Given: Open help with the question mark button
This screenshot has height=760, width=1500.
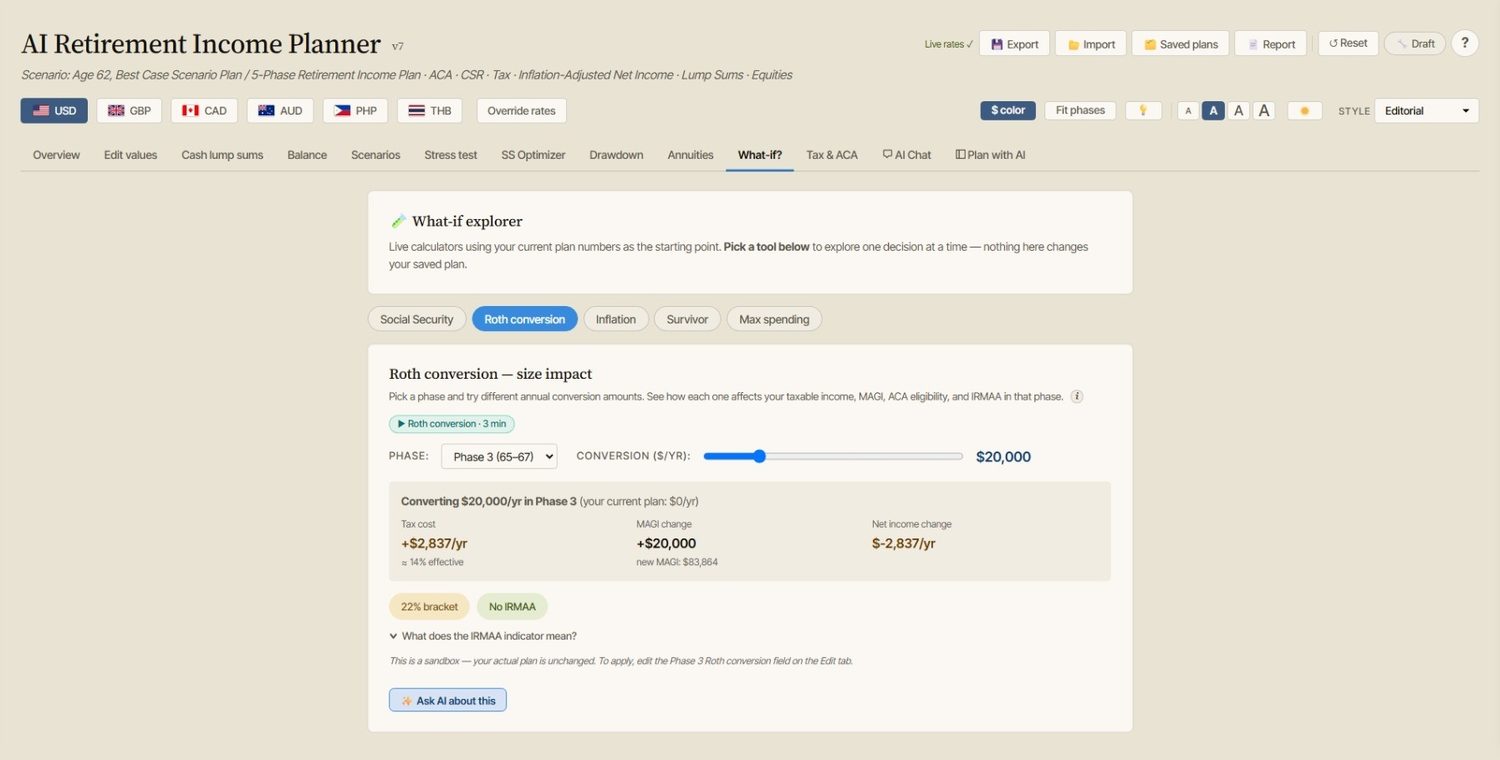Looking at the screenshot, I should (x=1465, y=43).
